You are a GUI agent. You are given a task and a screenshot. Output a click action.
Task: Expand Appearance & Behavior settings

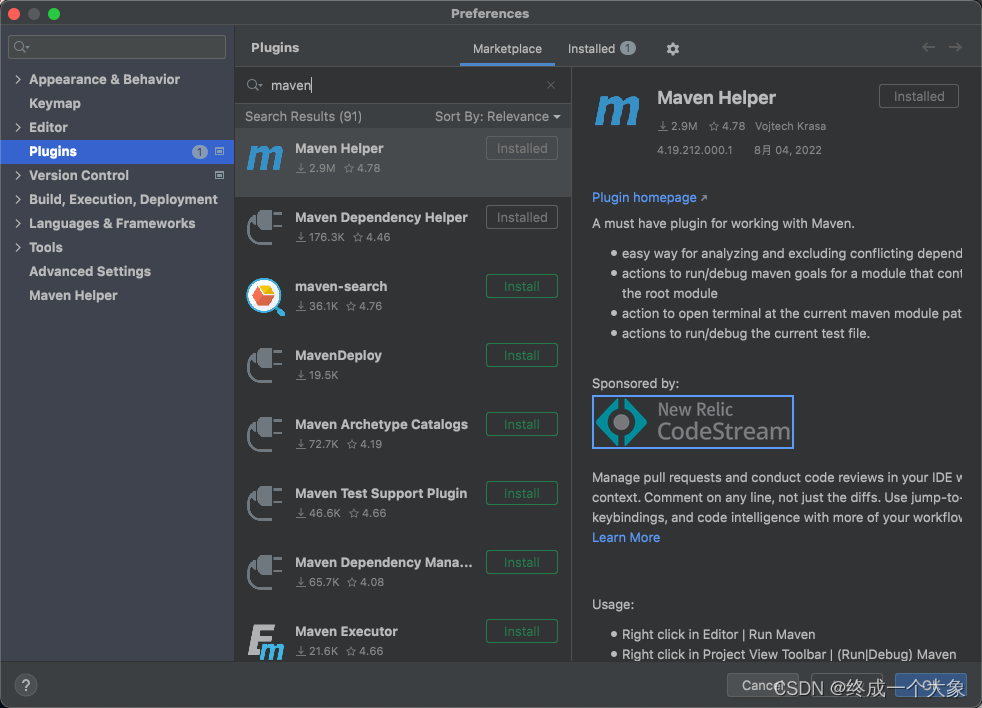(x=18, y=79)
